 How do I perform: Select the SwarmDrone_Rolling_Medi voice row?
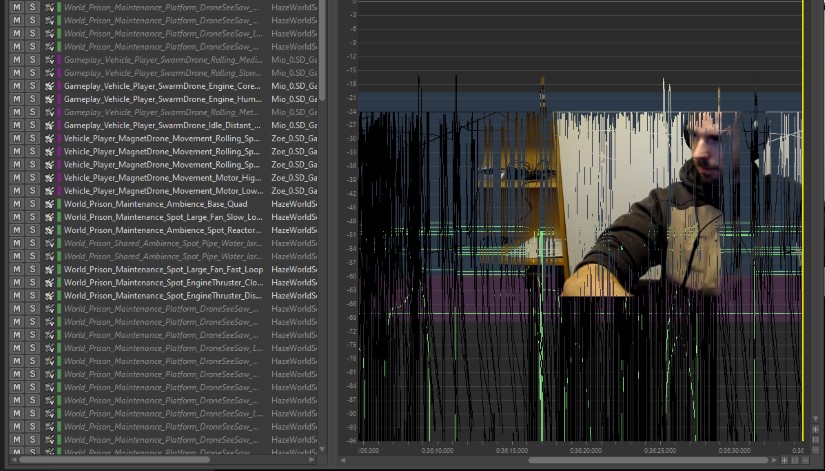pyautogui.click(x=162, y=60)
